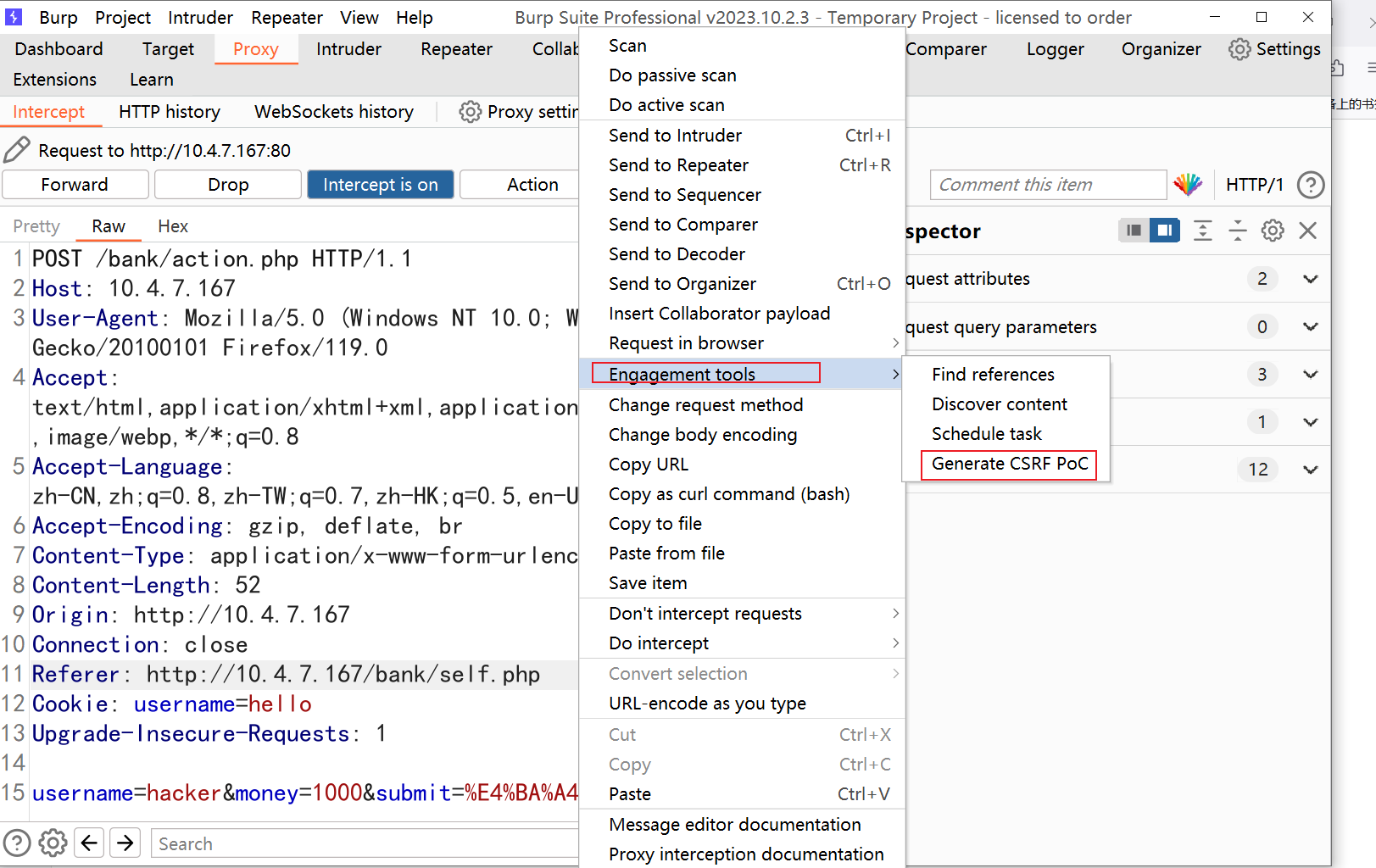Open the Comparer tab

tap(946, 49)
